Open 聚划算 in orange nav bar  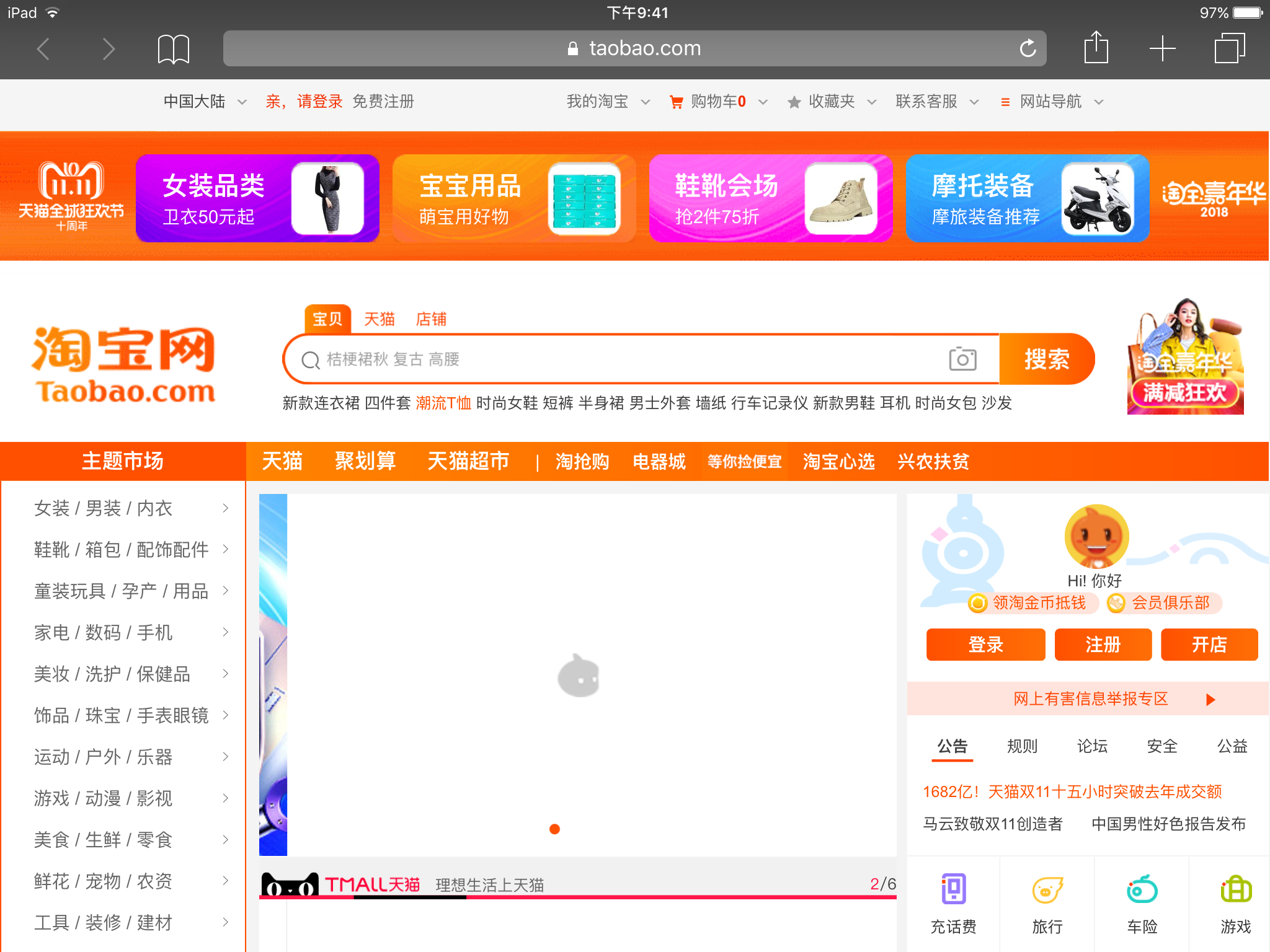(365, 461)
